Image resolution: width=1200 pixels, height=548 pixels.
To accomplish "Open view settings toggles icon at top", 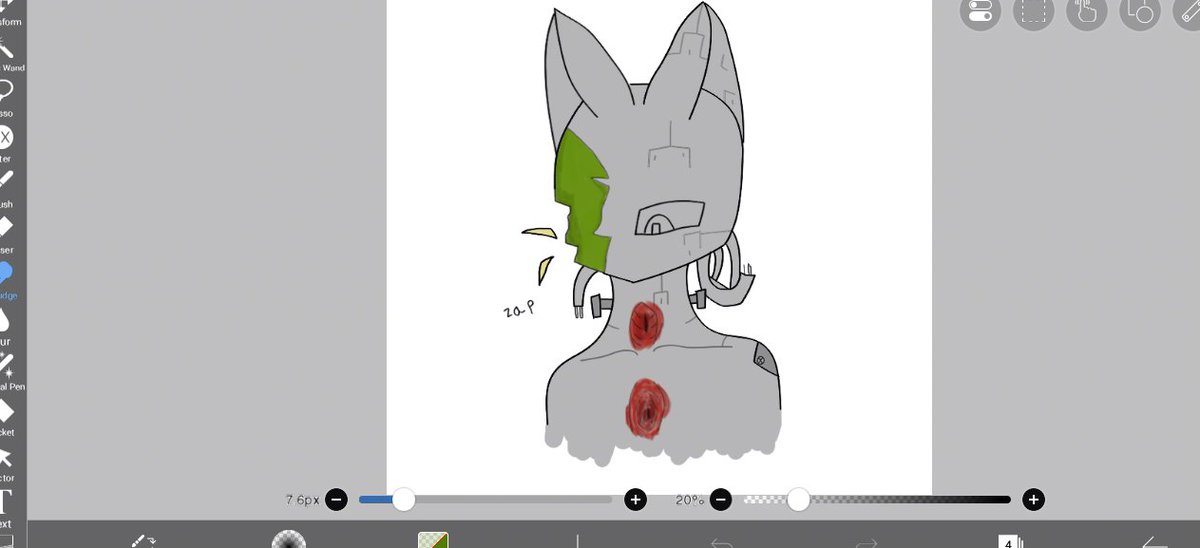I will [x=980, y=12].
